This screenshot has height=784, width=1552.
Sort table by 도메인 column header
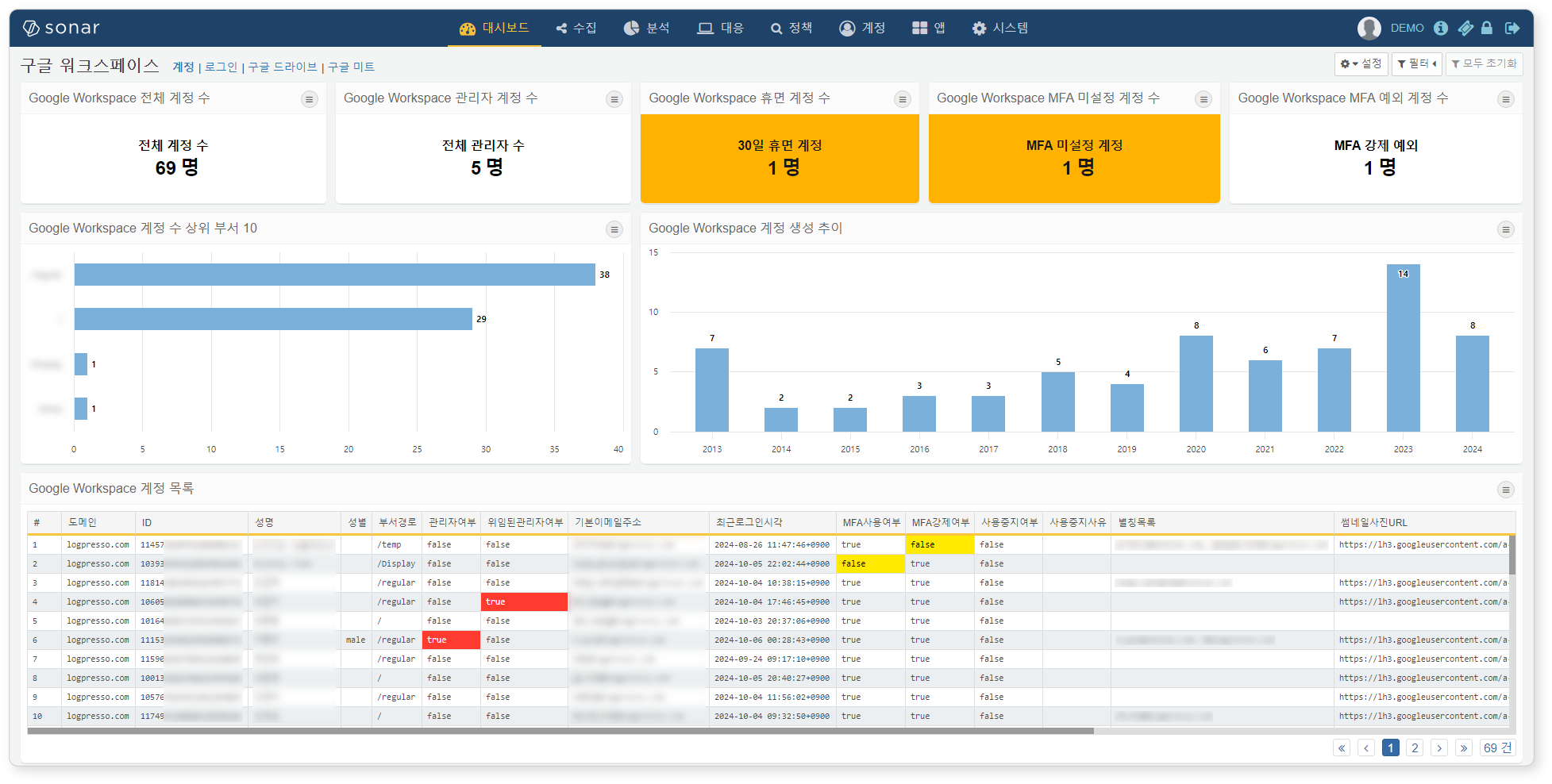(x=98, y=522)
